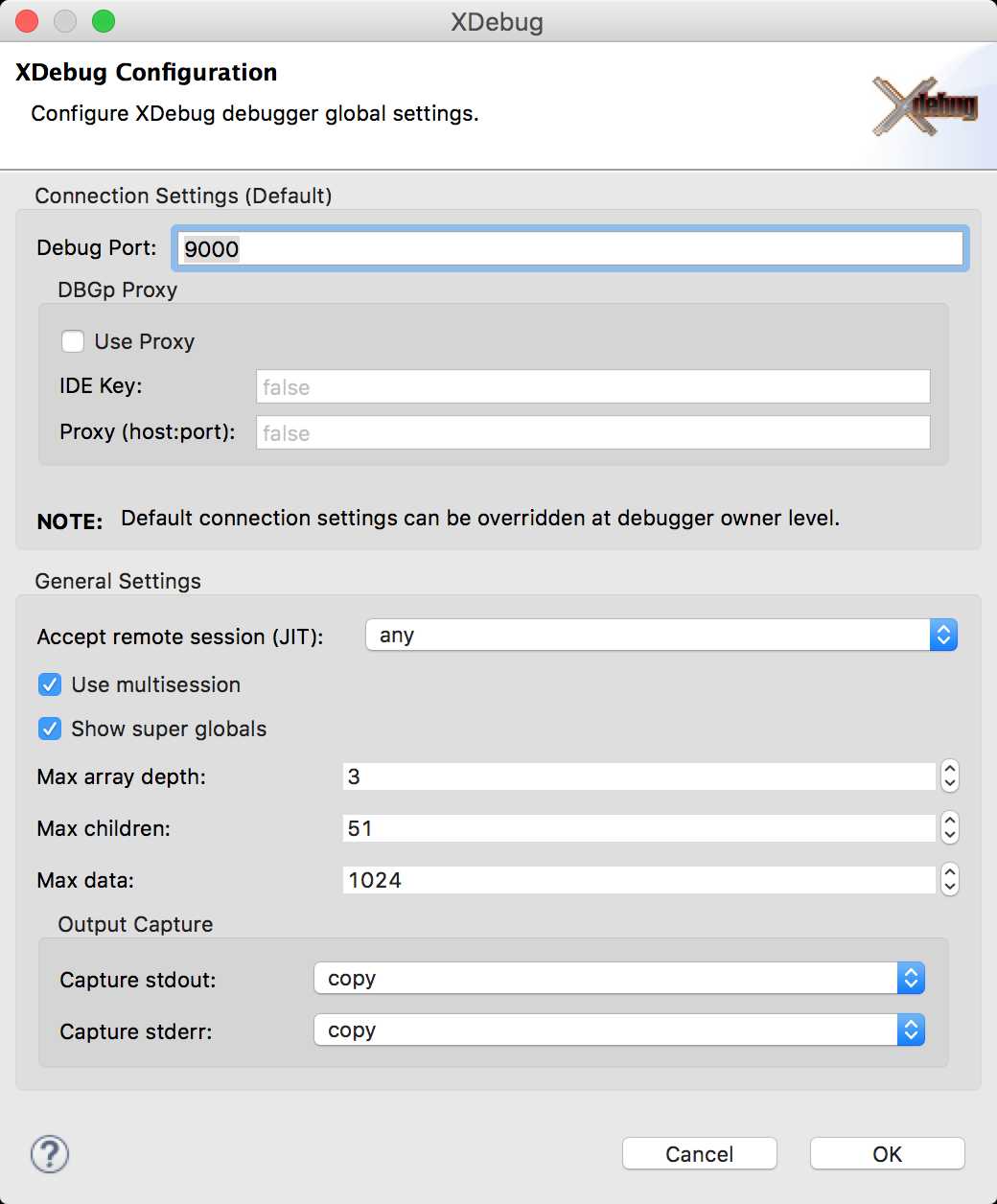997x1204 pixels.
Task: Uncheck Show super globals
Action: pos(50,729)
